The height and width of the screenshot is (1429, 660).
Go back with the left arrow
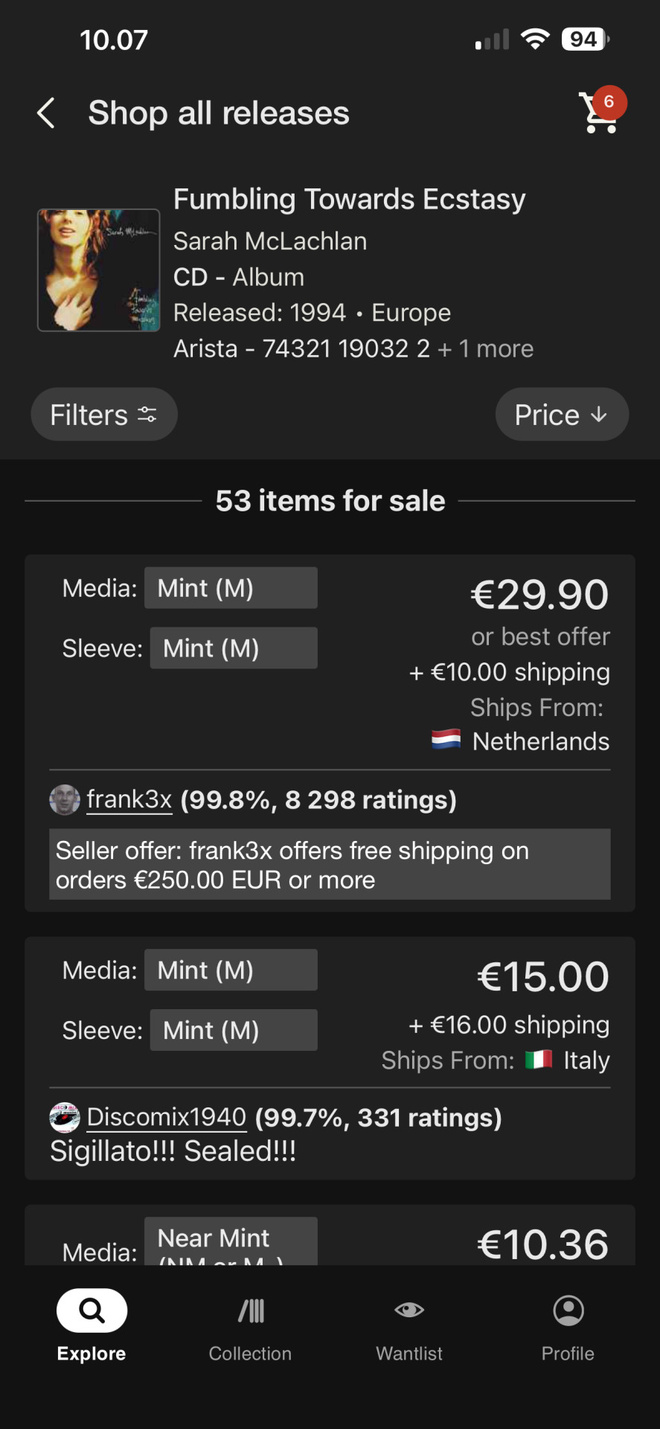click(46, 113)
